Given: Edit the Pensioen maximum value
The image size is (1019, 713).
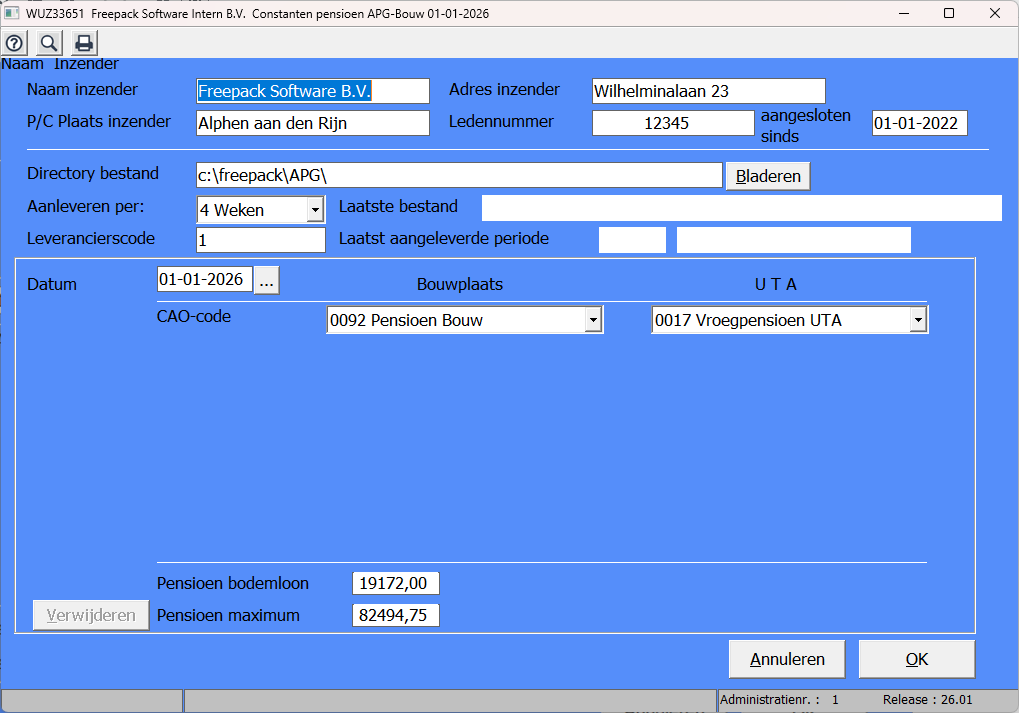Looking at the screenshot, I should coord(395,616).
